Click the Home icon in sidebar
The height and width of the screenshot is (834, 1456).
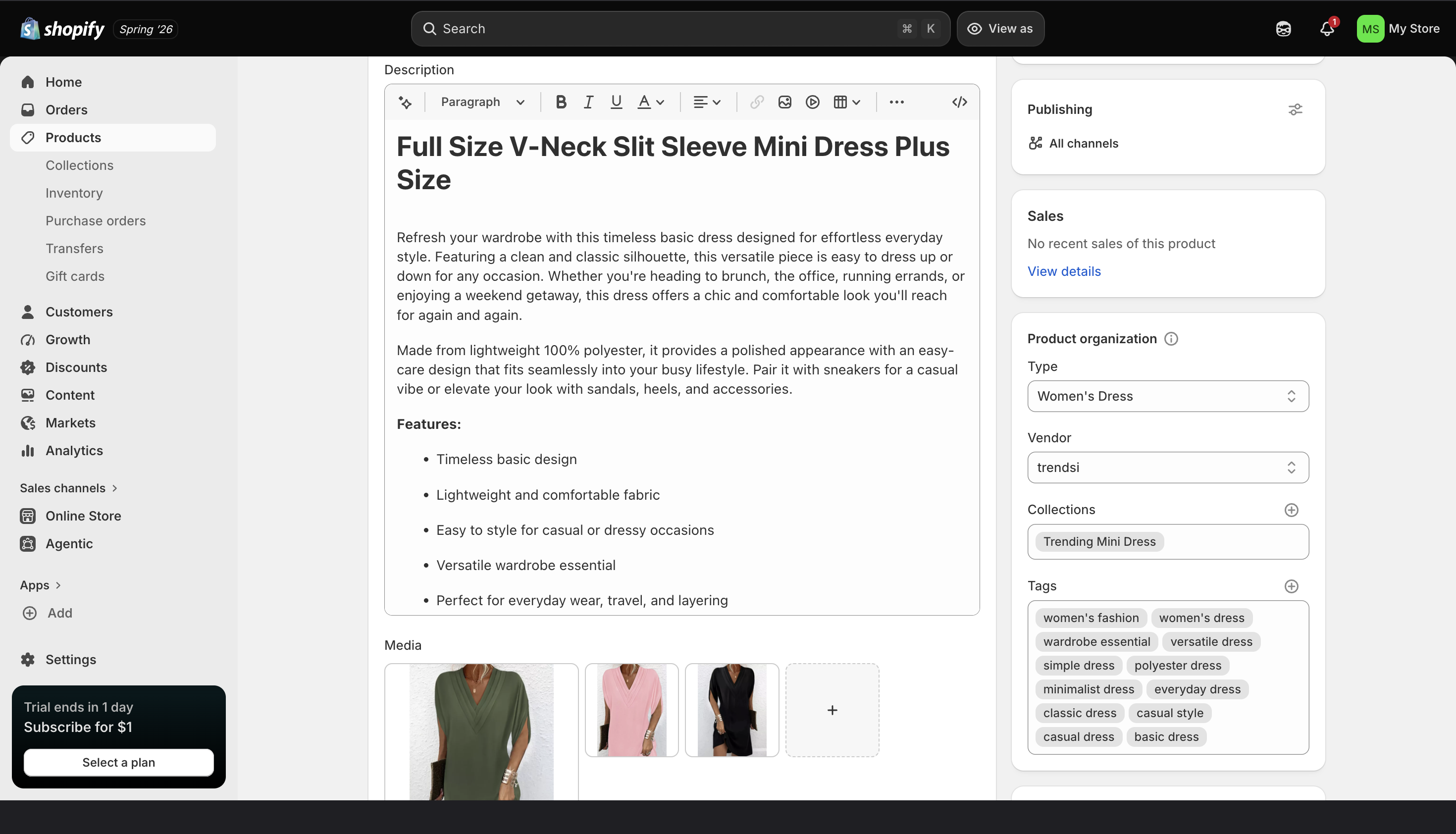pos(28,82)
